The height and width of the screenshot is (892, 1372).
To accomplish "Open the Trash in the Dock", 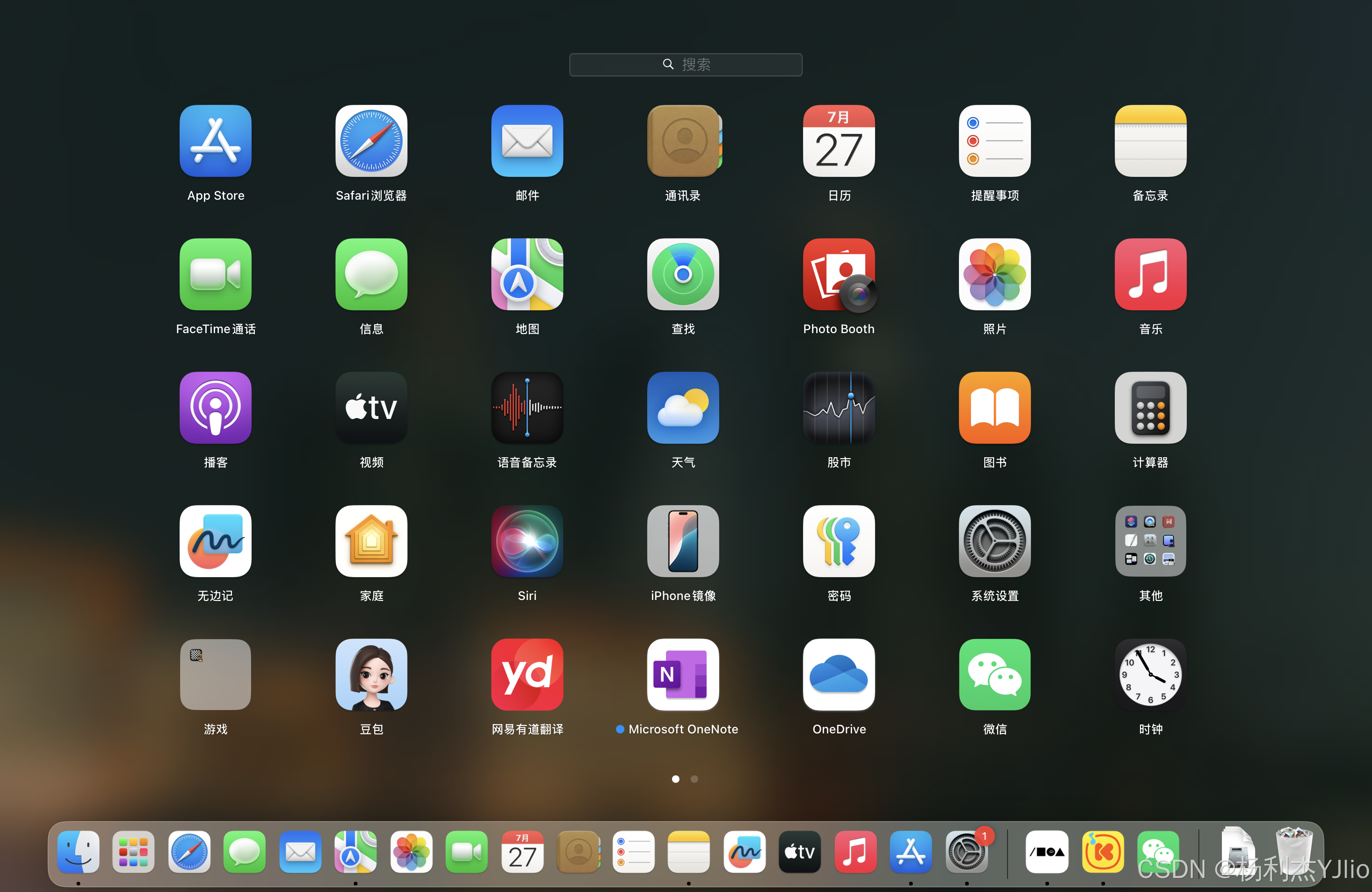I will (x=1294, y=852).
